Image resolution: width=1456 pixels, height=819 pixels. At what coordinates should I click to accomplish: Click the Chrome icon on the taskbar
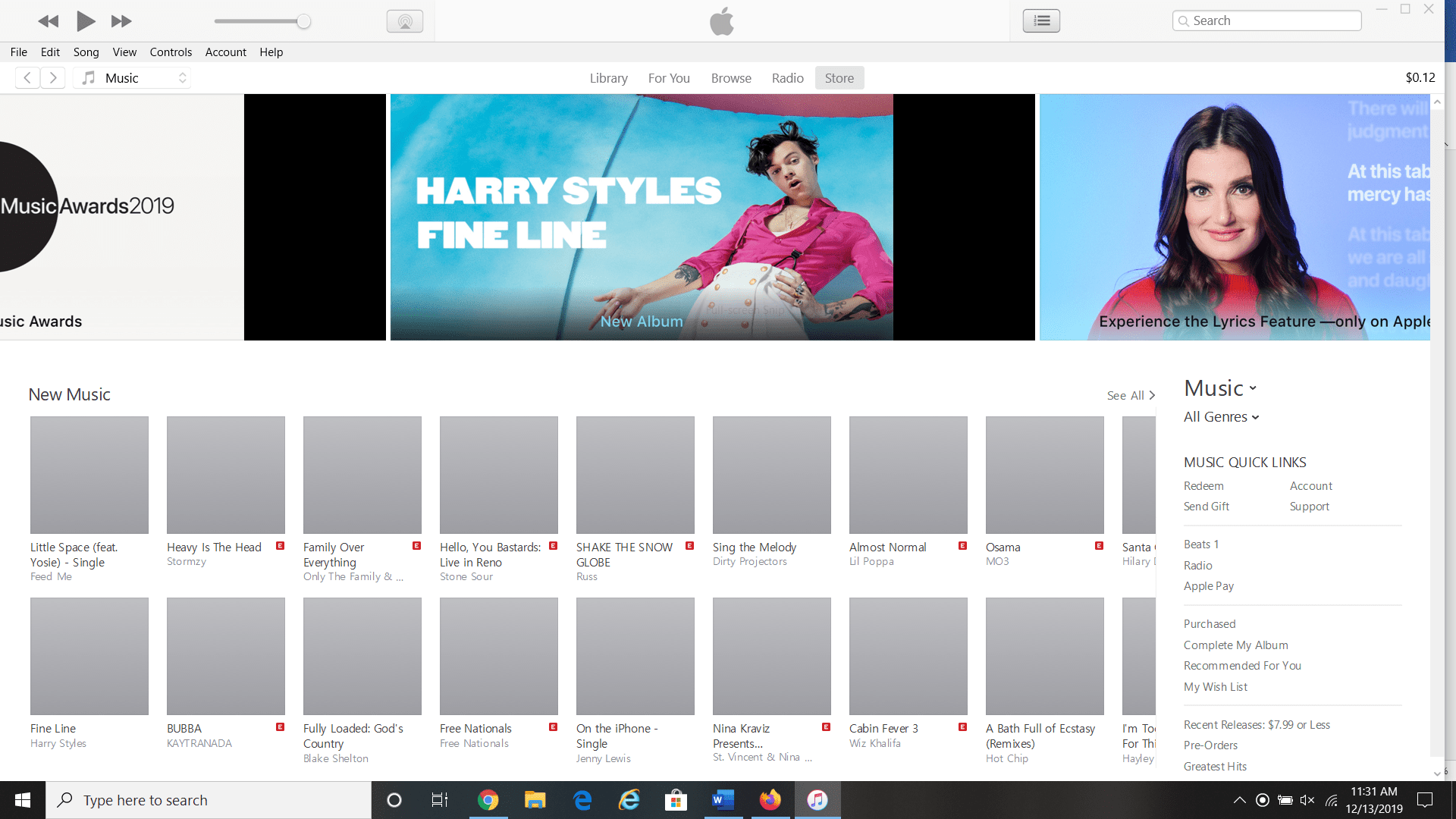(488, 799)
